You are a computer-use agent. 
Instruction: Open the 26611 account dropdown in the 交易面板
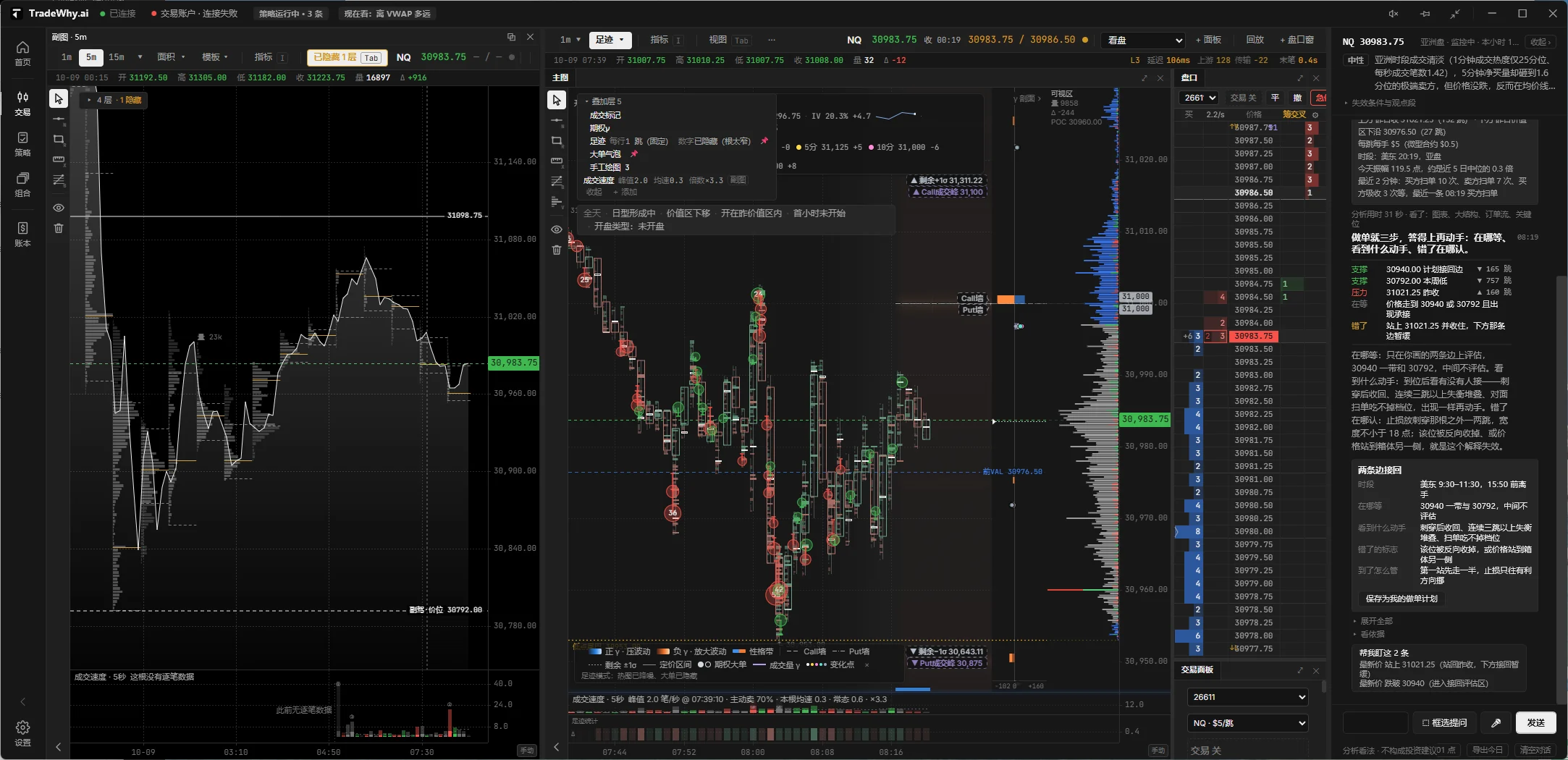pos(1247,697)
